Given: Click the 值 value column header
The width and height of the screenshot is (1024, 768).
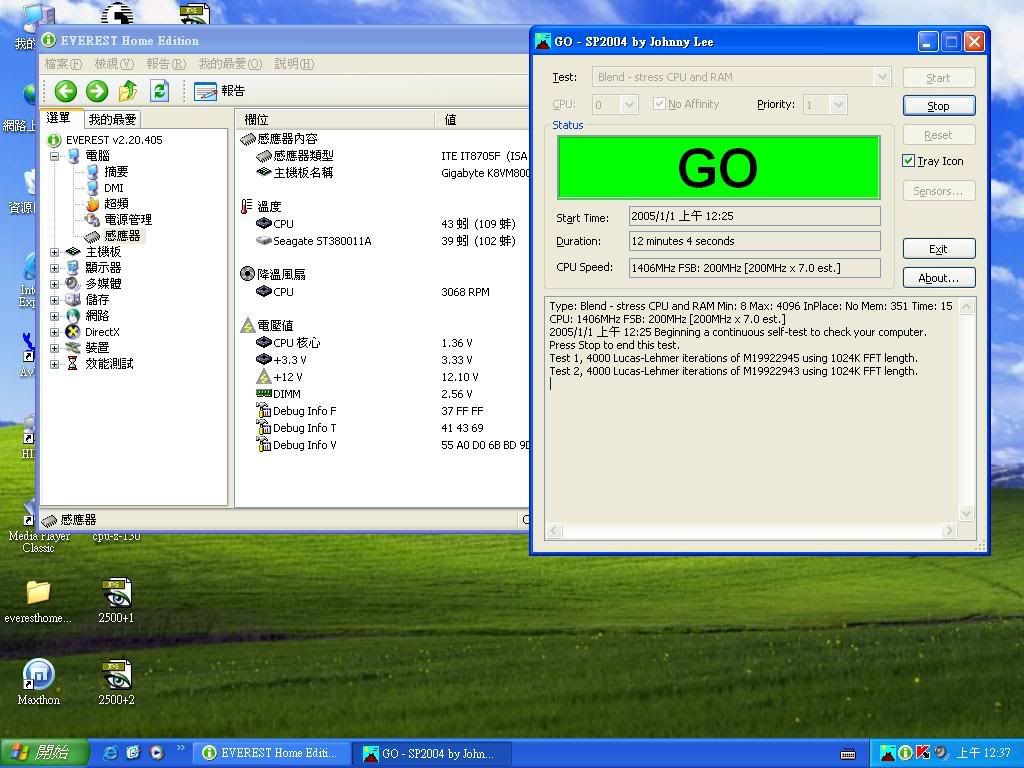Looking at the screenshot, I should point(482,120).
